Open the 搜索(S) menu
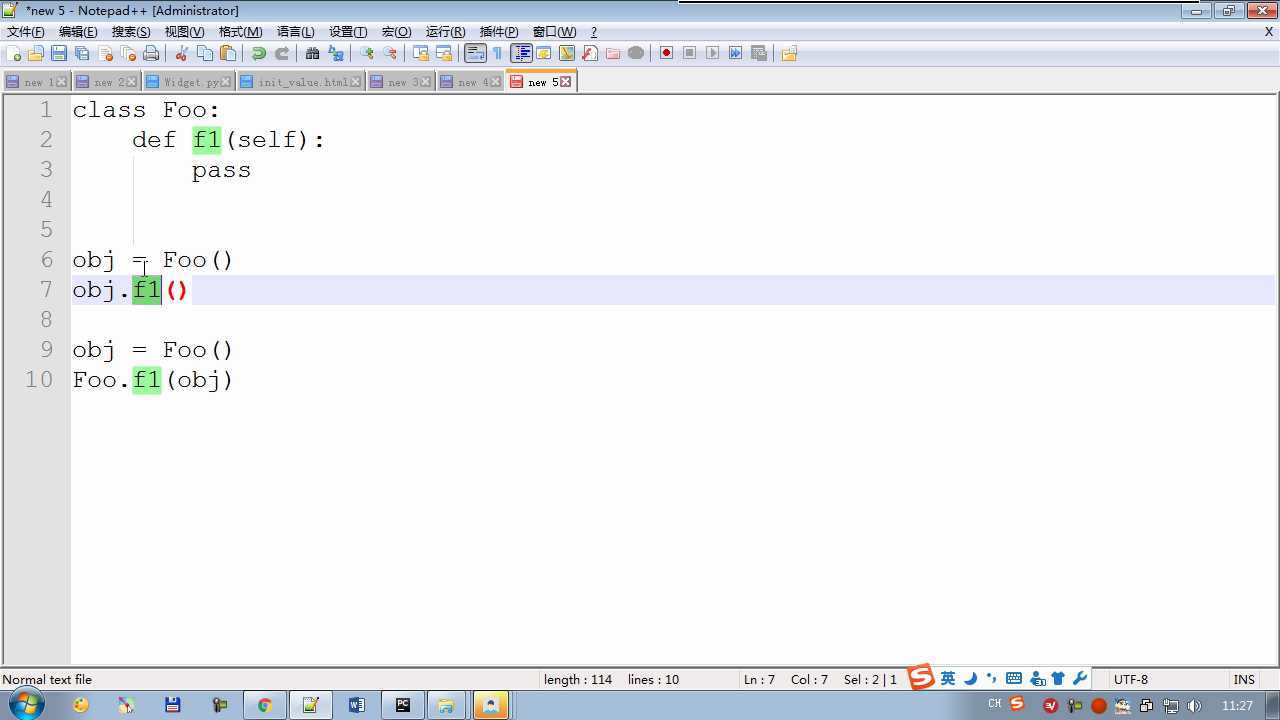 [131, 32]
